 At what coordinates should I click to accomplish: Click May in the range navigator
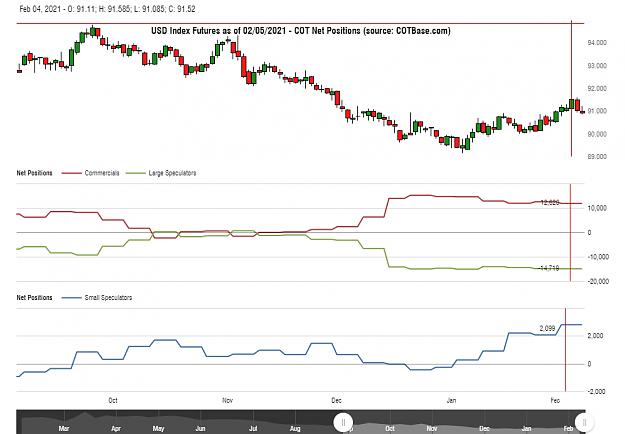[x=158, y=428]
